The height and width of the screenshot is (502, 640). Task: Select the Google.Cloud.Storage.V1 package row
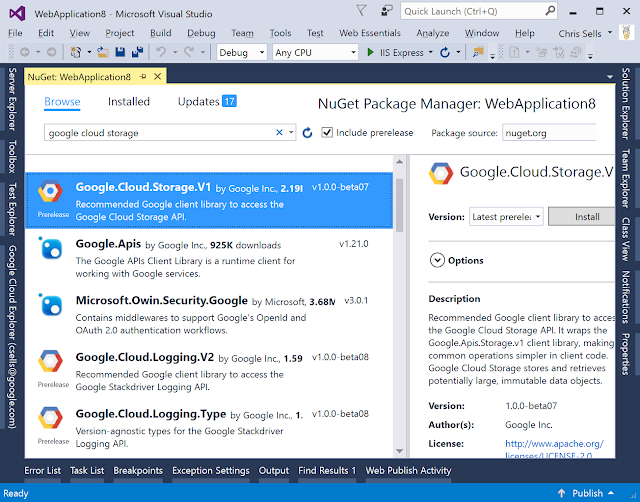pos(209,200)
